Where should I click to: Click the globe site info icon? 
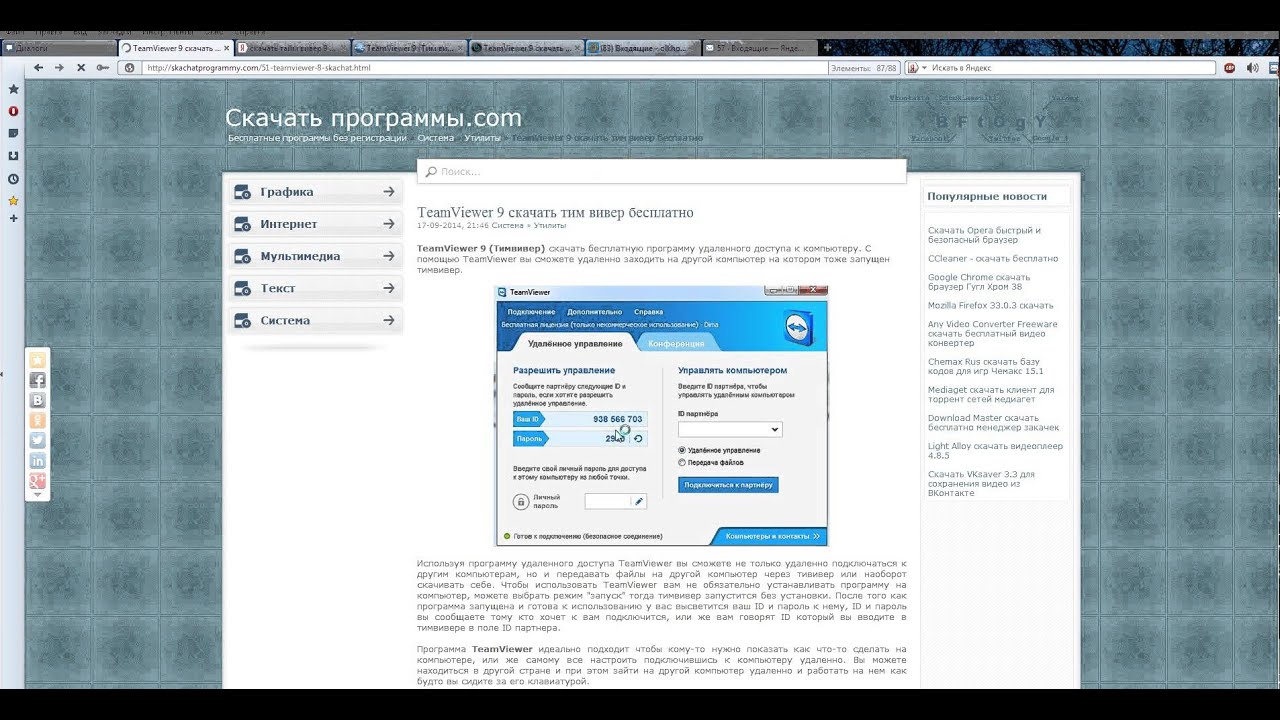coord(129,68)
